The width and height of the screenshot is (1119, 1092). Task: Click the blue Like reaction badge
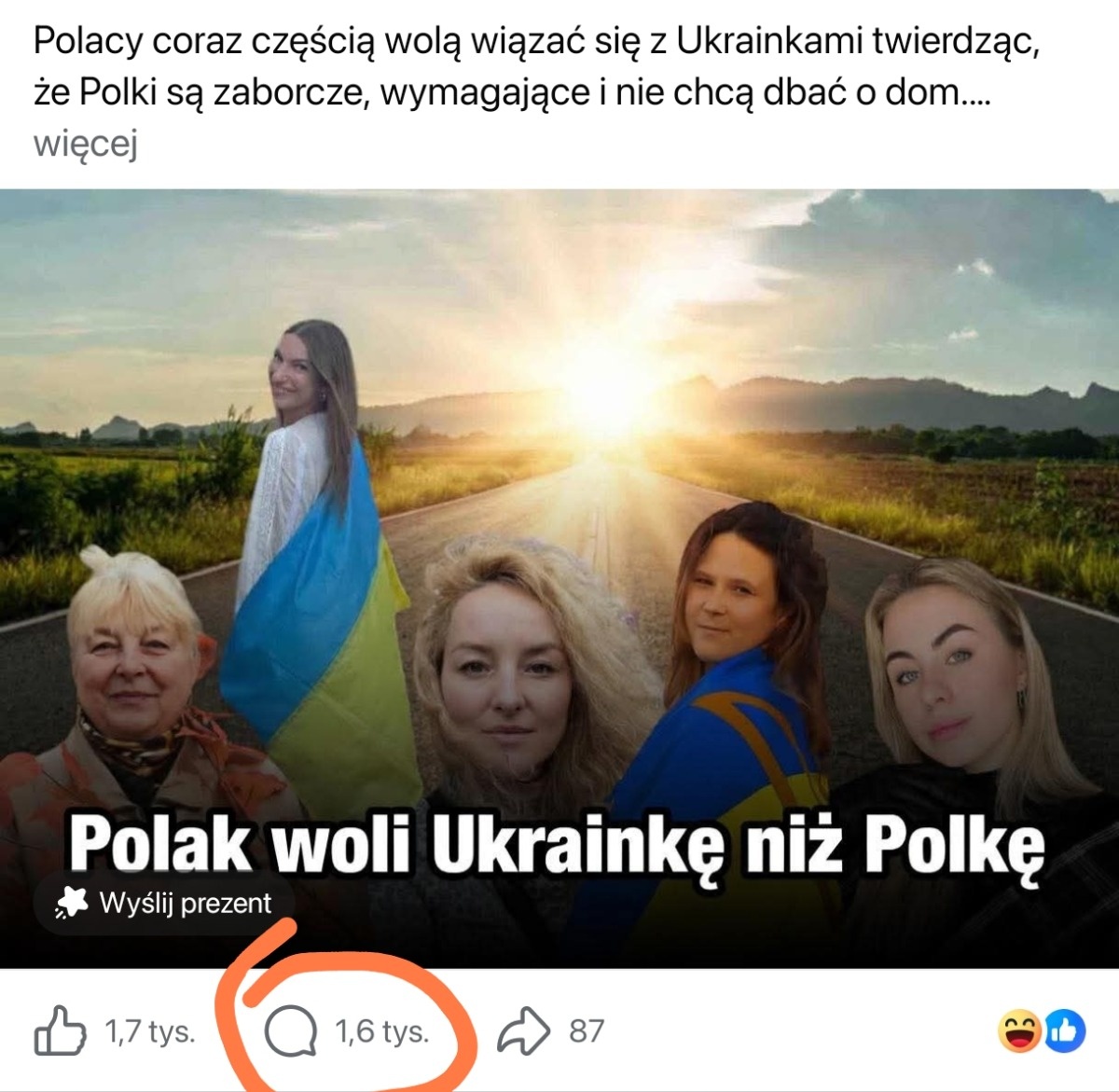point(1064,1030)
